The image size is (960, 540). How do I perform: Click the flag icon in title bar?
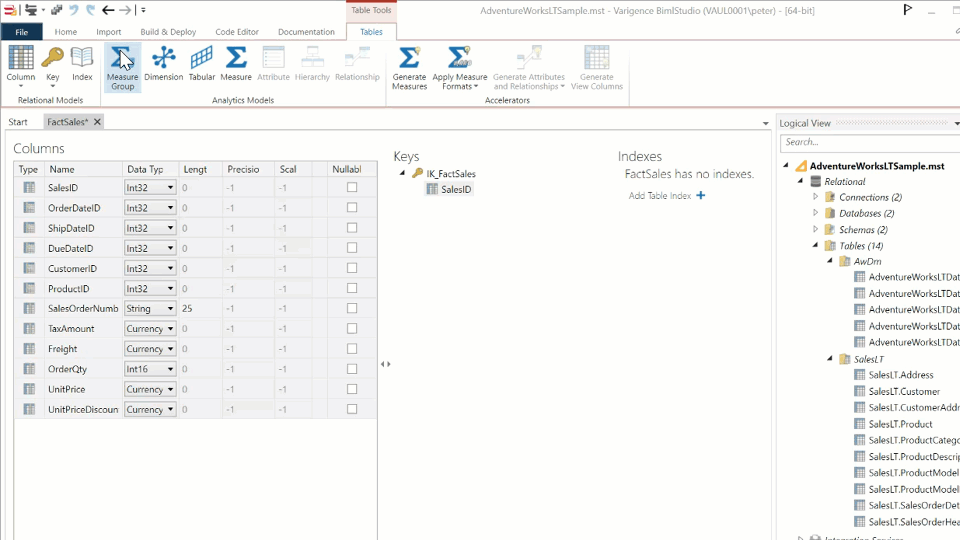tap(908, 10)
